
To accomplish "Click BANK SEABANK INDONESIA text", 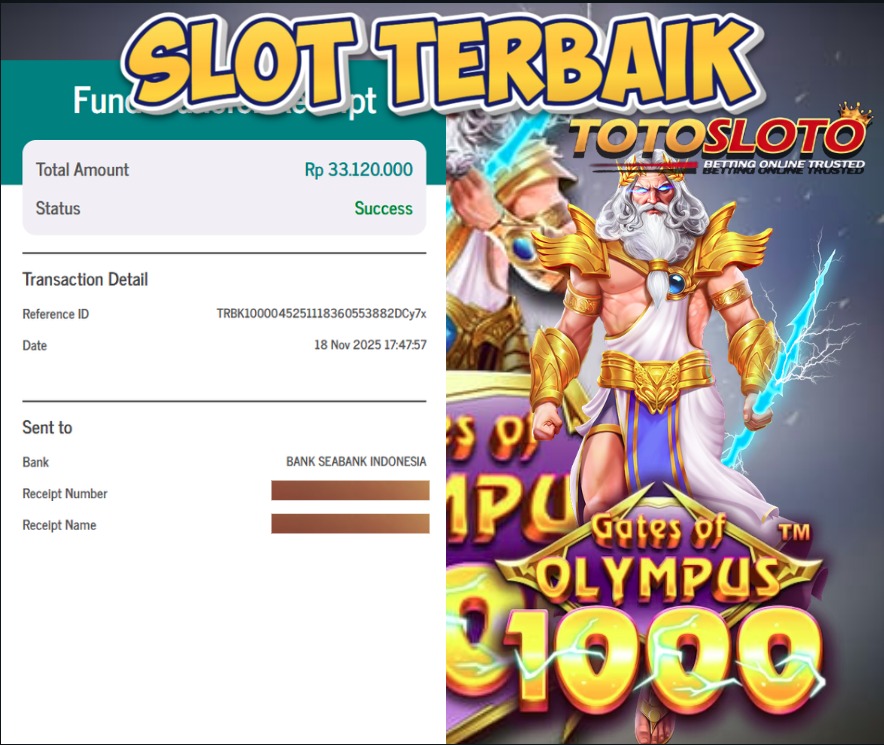I will pyautogui.click(x=356, y=461).
